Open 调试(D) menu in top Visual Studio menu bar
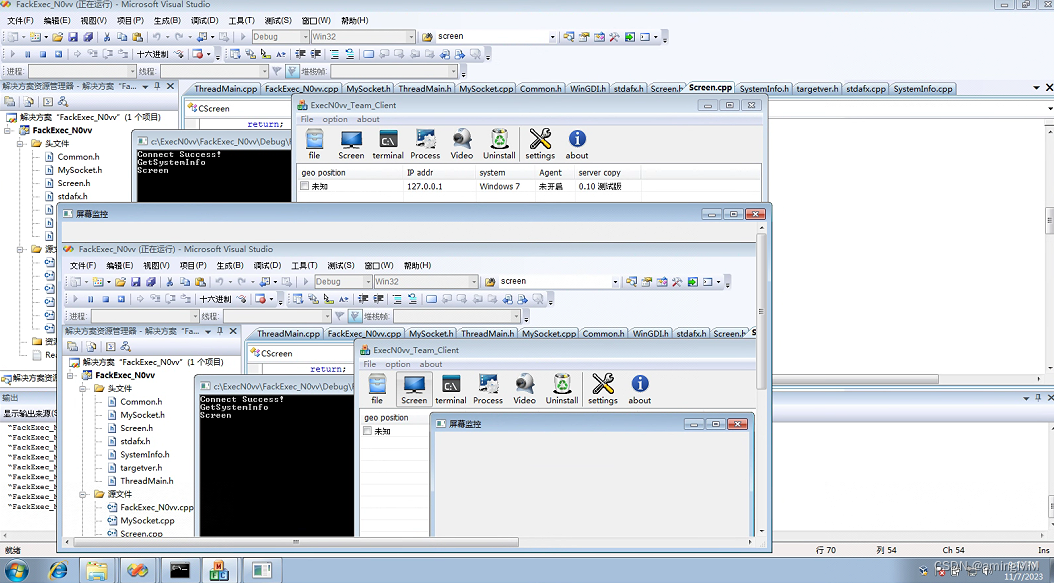Screen dimensions: 1054x583 point(204,20)
